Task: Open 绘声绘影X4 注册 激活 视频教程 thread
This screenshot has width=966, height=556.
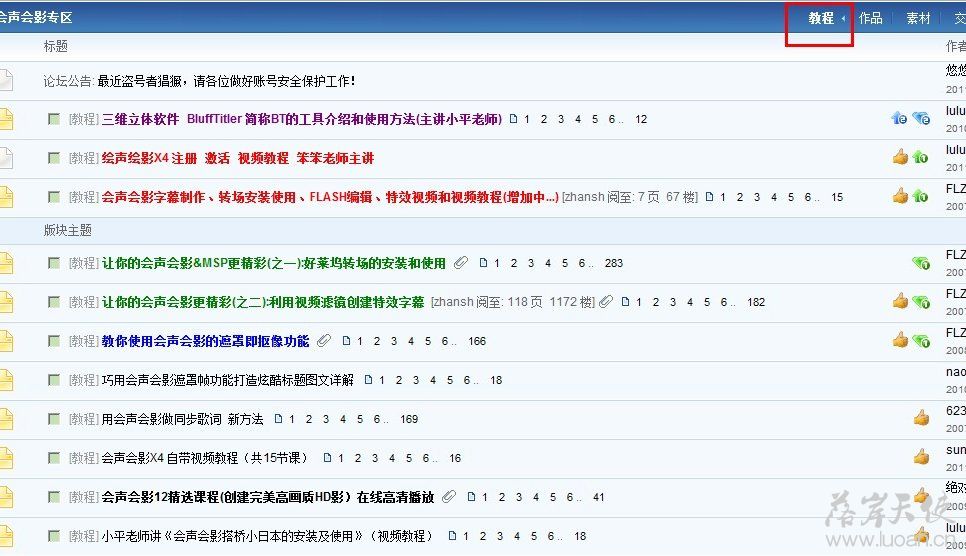Action: (238, 158)
